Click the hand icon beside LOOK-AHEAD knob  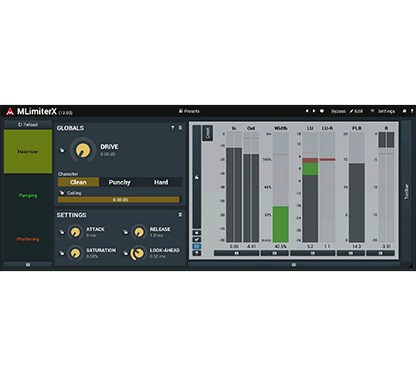click(125, 253)
